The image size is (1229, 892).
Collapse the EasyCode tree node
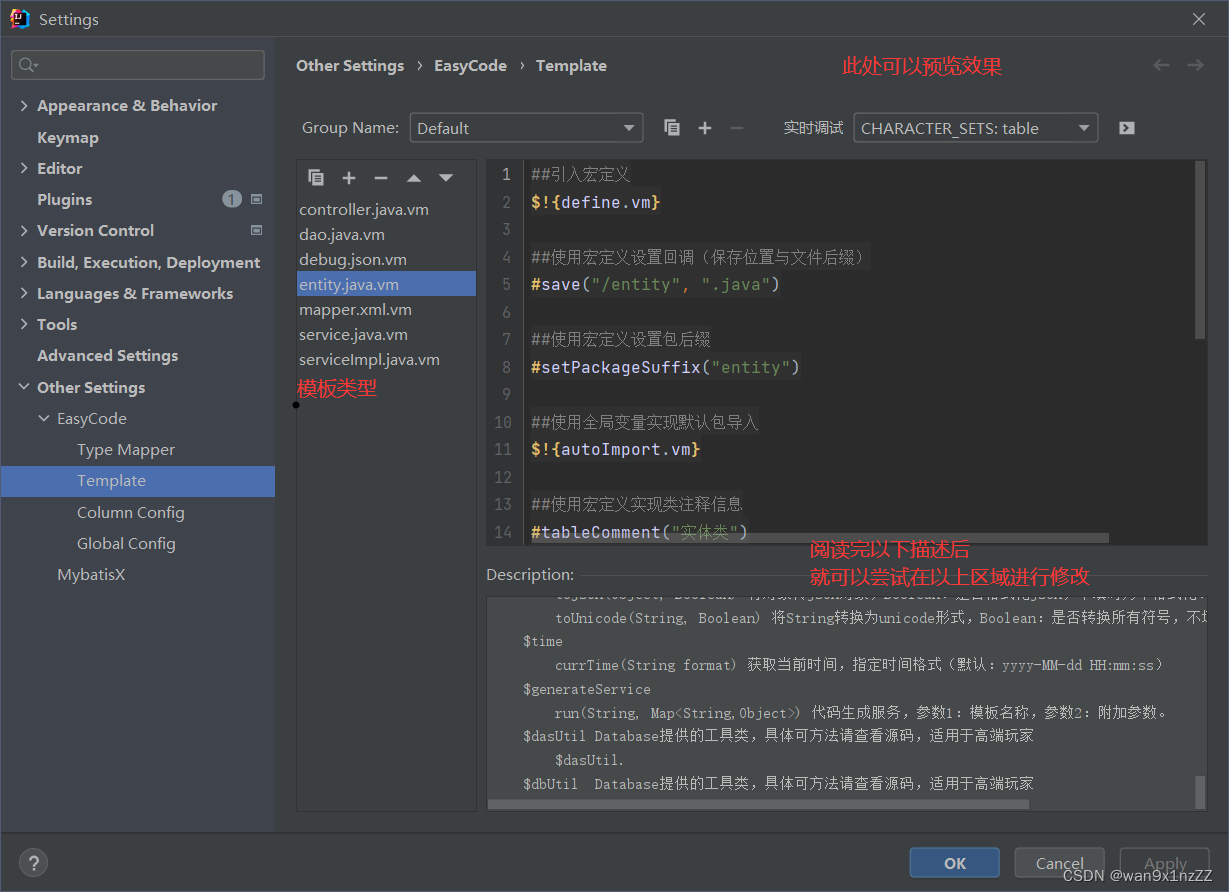point(42,418)
